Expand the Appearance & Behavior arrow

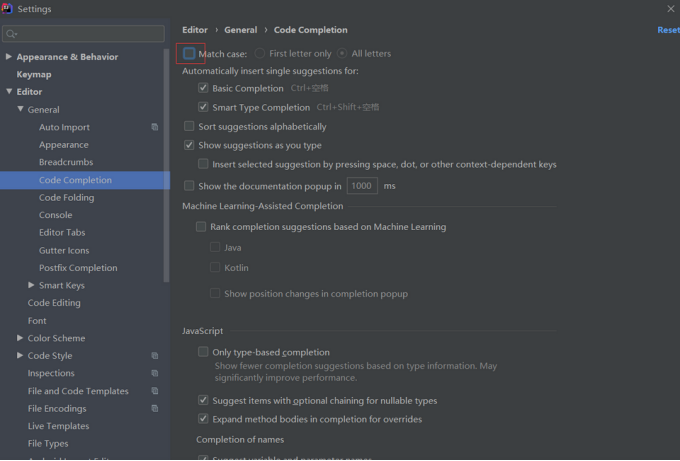click(8, 56)
